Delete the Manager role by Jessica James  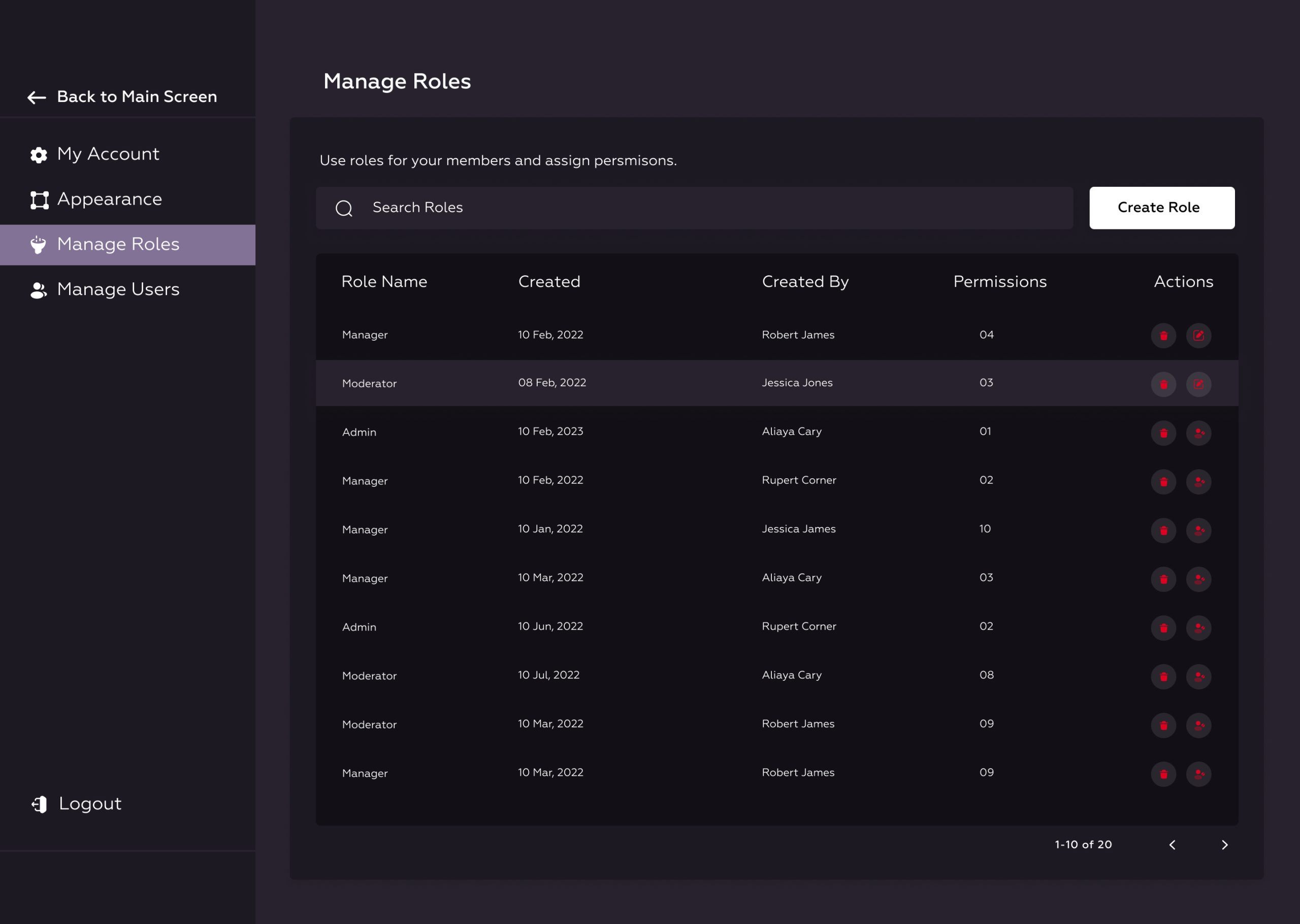point(1163,530)
